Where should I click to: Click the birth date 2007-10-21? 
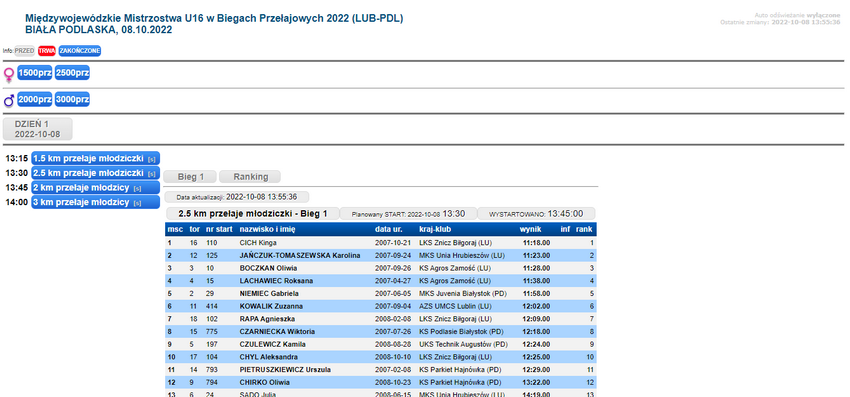(x=392, y=243)
